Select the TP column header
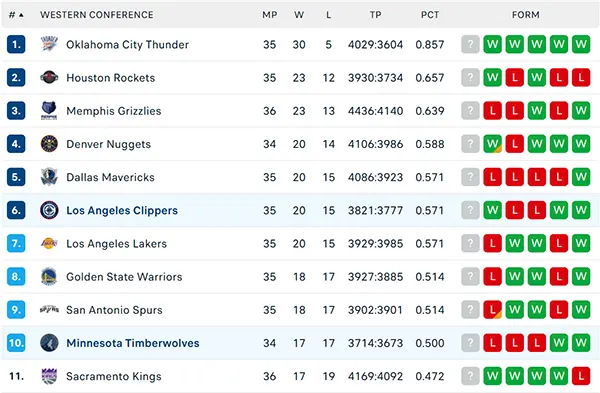600x393 pixels. (375, 15)
